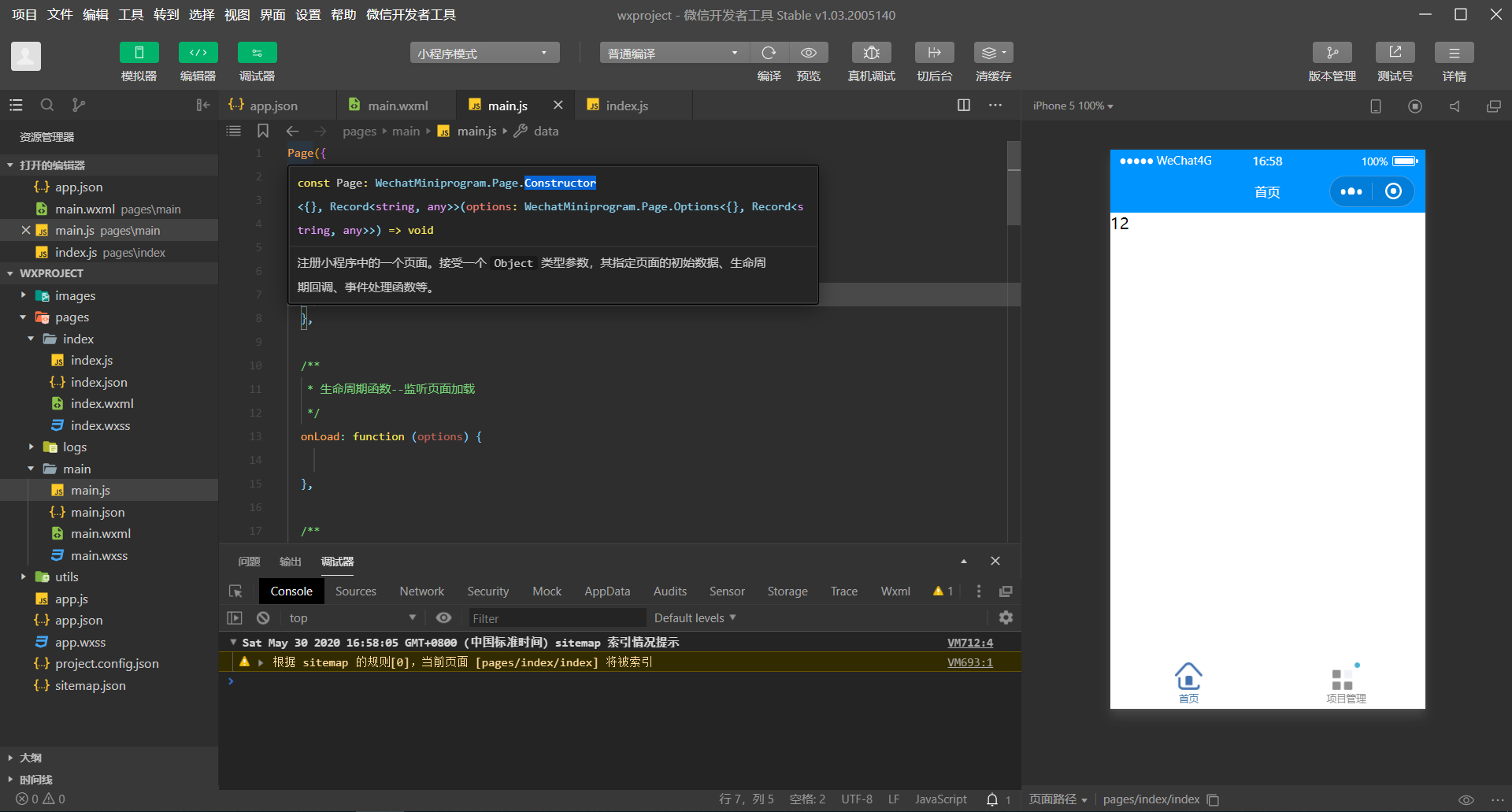Open the 页面路径 dropdown in status bar
This screenshot has width=1512, height=812.
(1058, 799)
